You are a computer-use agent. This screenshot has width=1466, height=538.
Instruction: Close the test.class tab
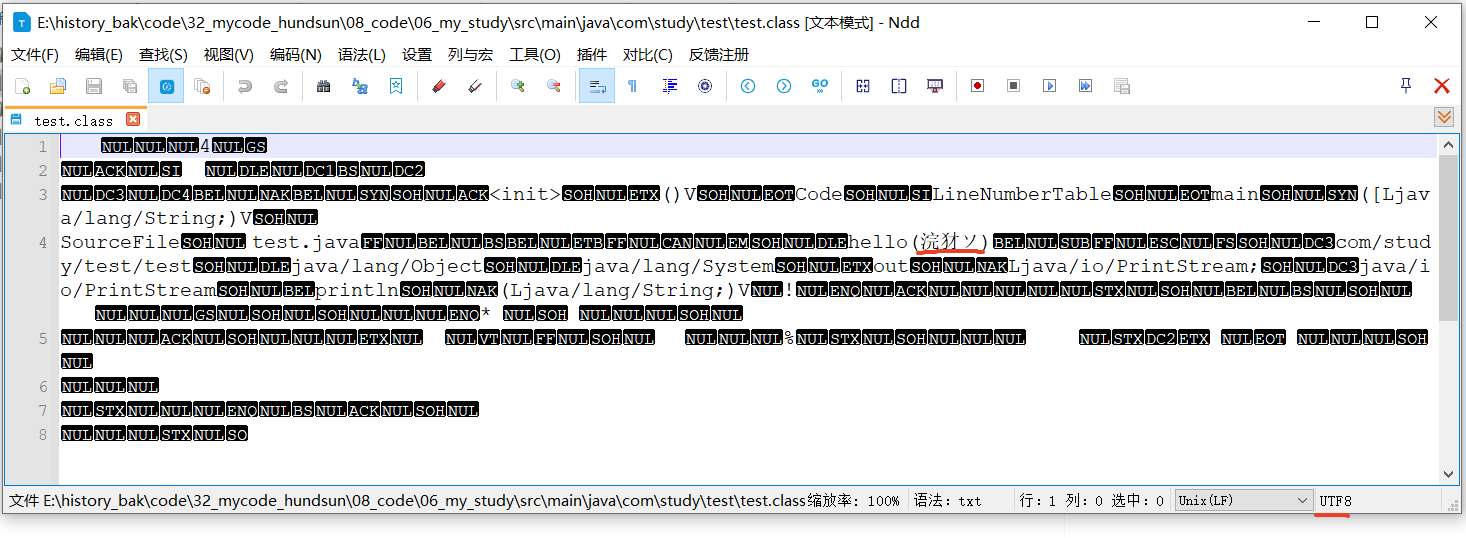pos(132,120)
